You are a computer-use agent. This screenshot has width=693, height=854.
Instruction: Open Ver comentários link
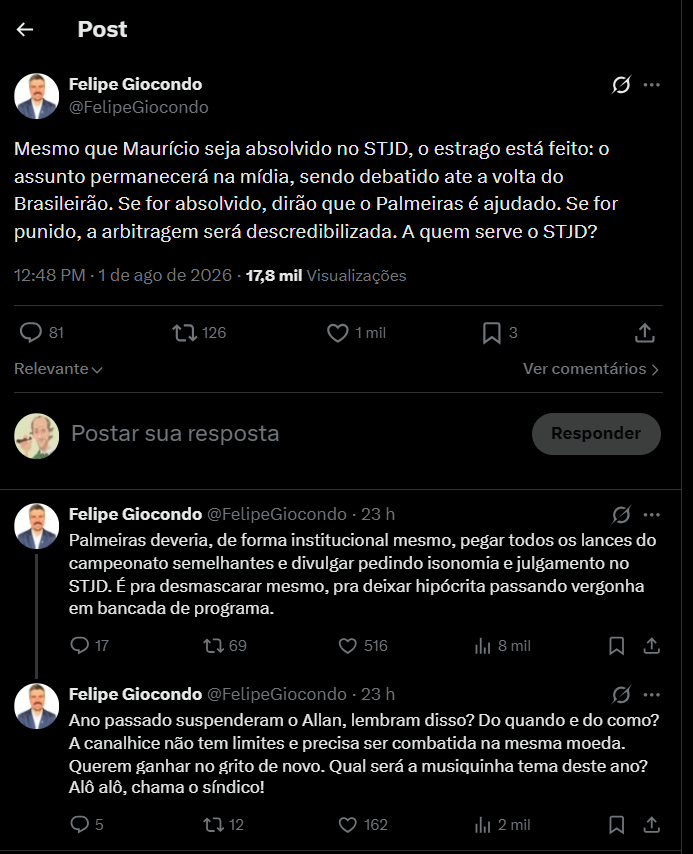(x=591, y=369)
